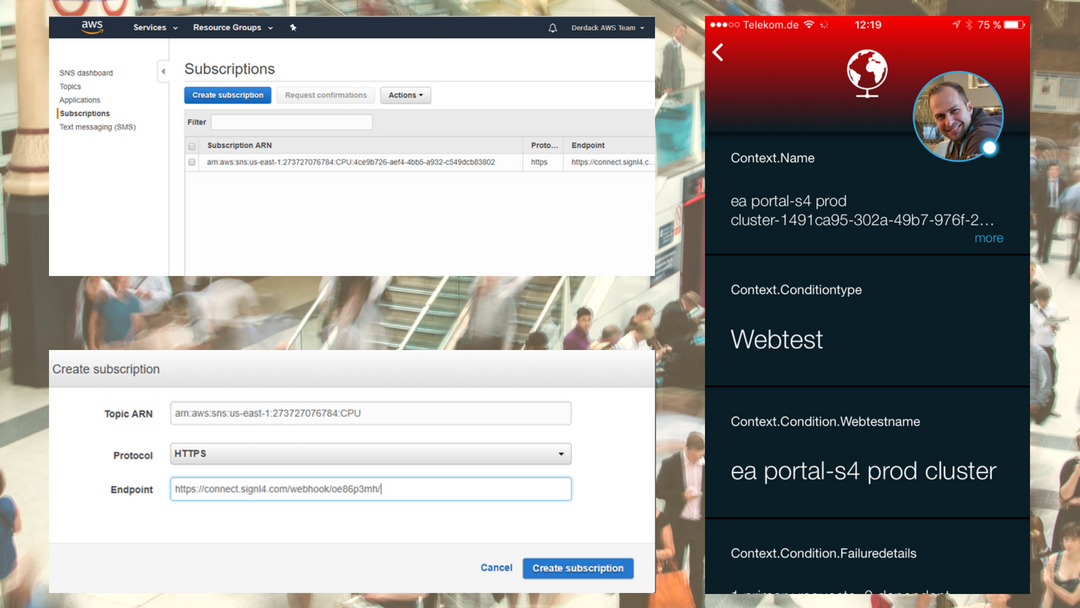The image size is (1080, 608).
Task: Open the notifications bell
Action: click(x=552, y=28)
